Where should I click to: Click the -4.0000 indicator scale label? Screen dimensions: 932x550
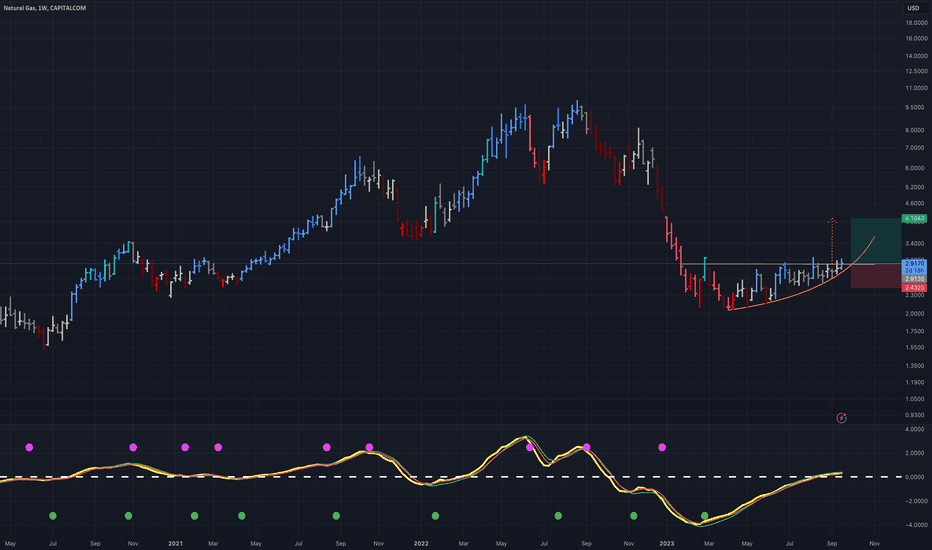[915, 525]
